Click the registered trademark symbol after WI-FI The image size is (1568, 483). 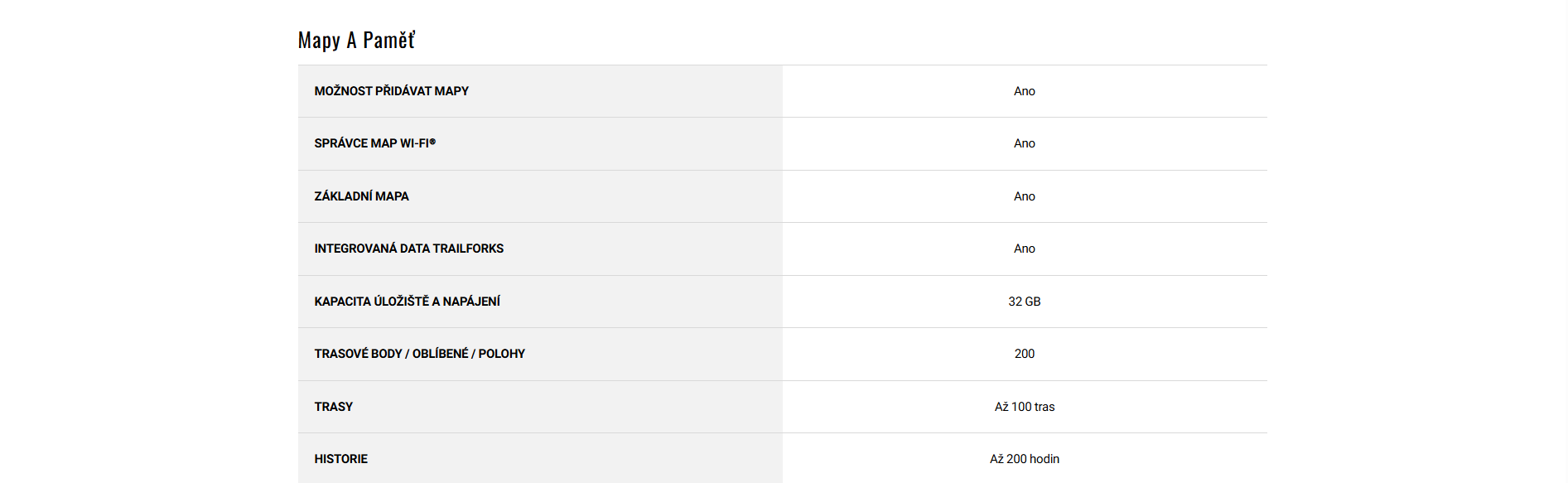[x=432, y=142]
